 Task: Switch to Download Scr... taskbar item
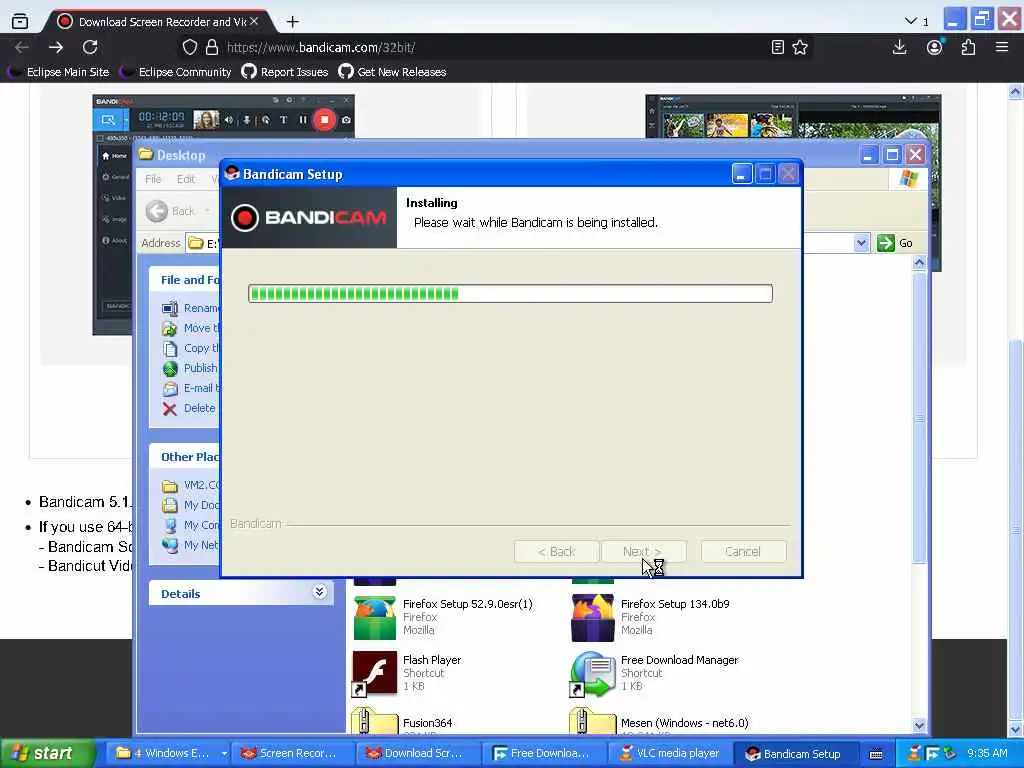418,753
